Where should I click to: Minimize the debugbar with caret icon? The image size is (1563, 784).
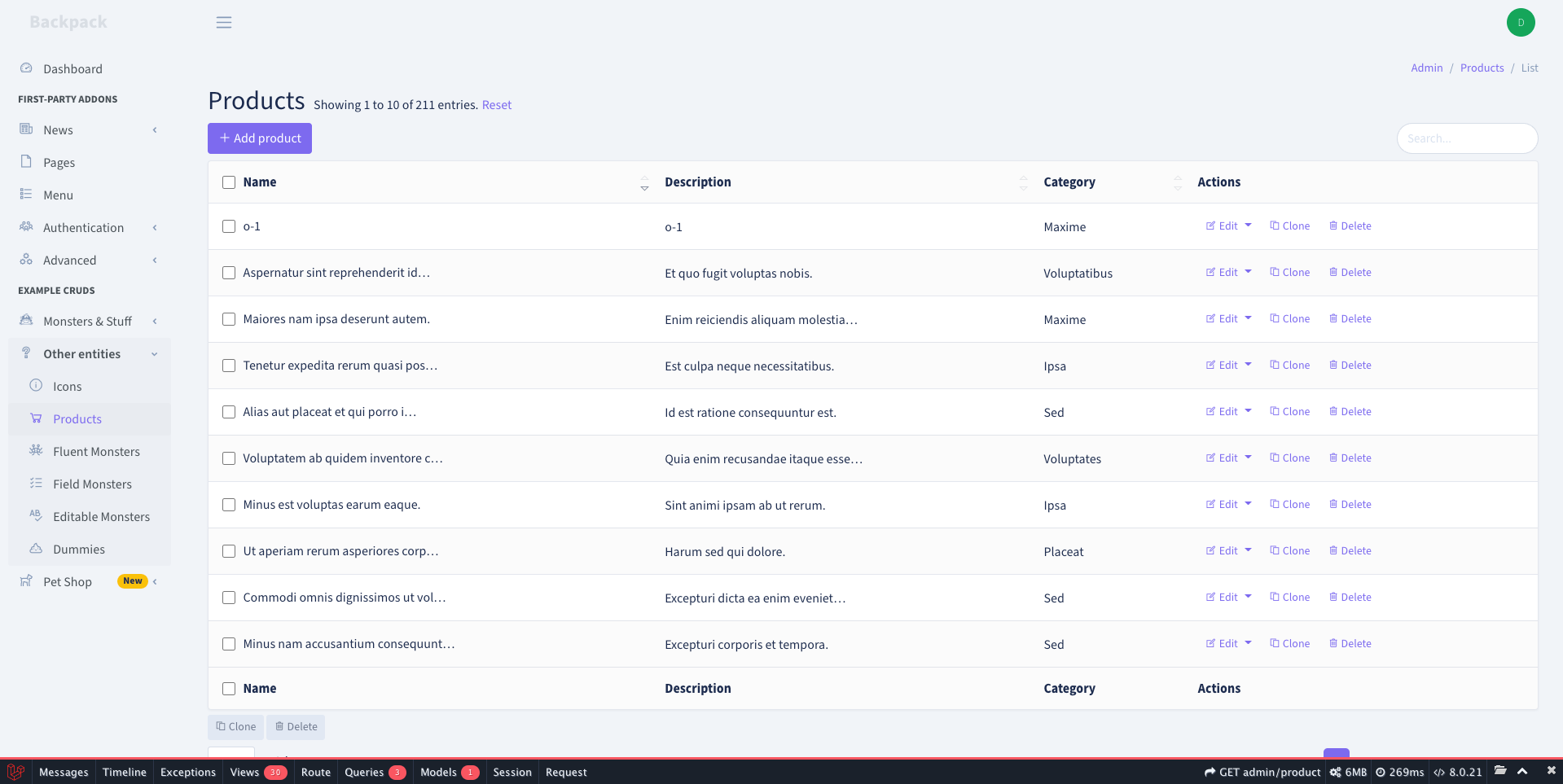tap(1522, 771)
